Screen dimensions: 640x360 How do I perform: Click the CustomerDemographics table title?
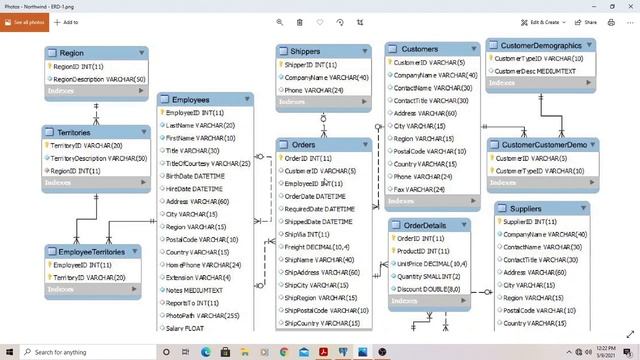point(541,45)
